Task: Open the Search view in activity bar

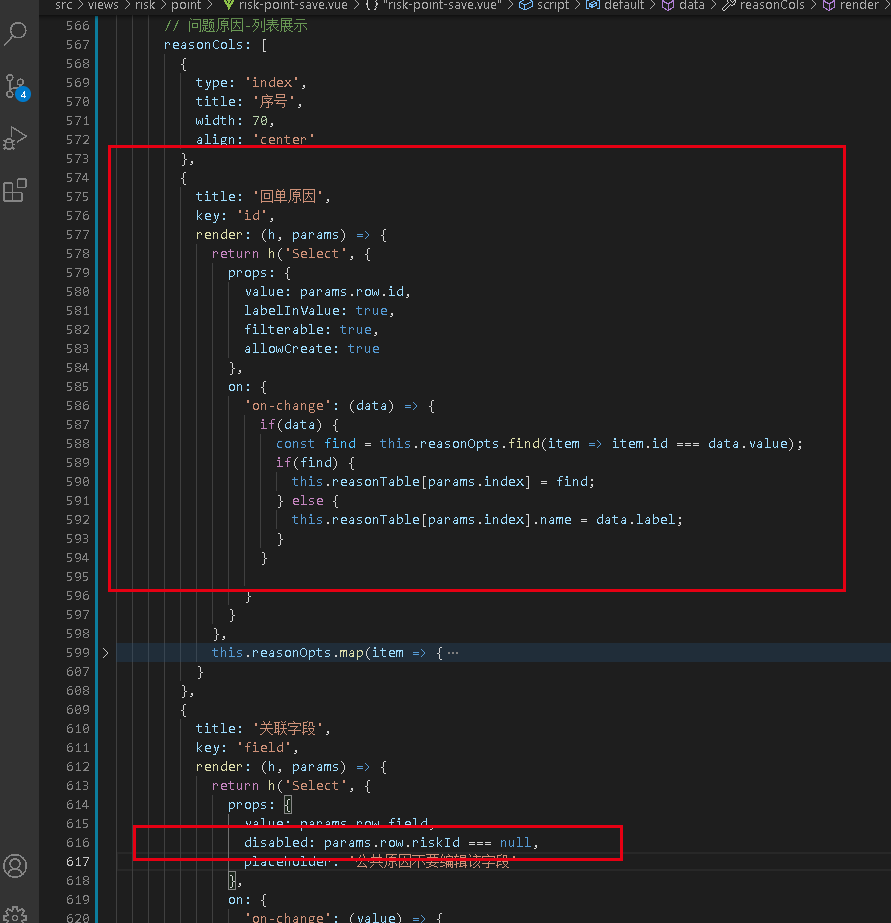Action: (15, 33)
